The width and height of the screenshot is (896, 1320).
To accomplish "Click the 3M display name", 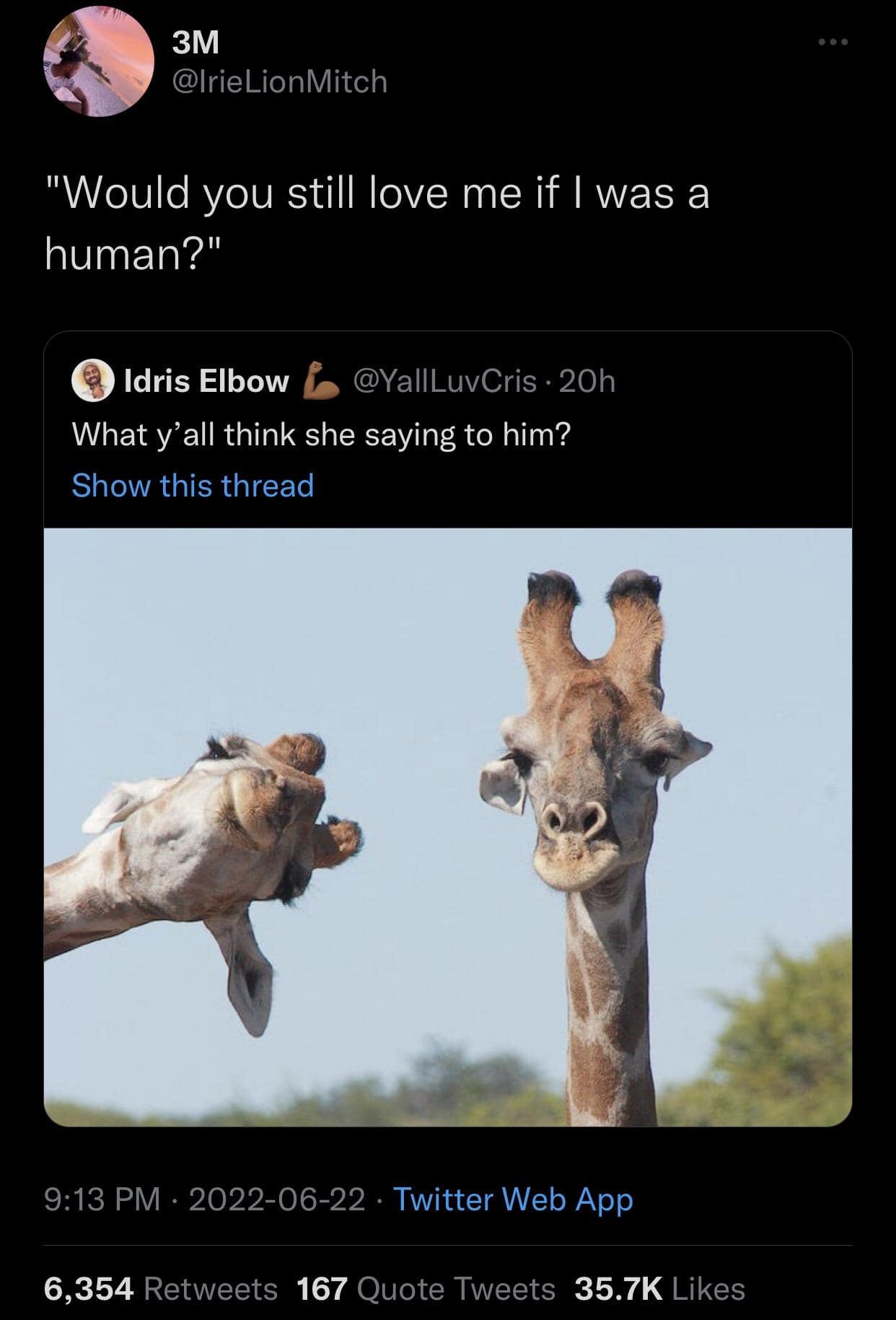I will point(196,43).
